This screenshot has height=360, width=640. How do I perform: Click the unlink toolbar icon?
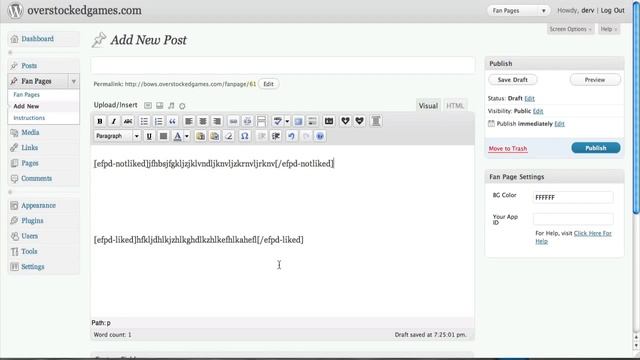(x=247, y=121)
